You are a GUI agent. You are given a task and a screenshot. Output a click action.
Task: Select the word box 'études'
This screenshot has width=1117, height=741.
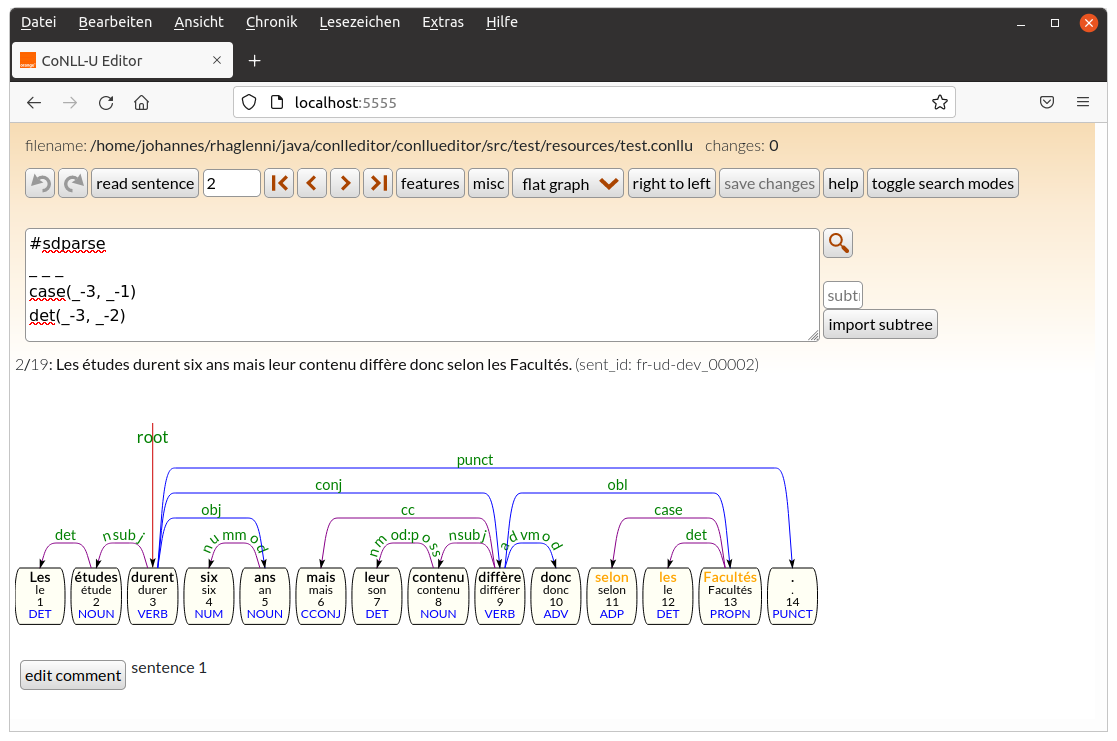pyautogui.click(x=96, y=596)
